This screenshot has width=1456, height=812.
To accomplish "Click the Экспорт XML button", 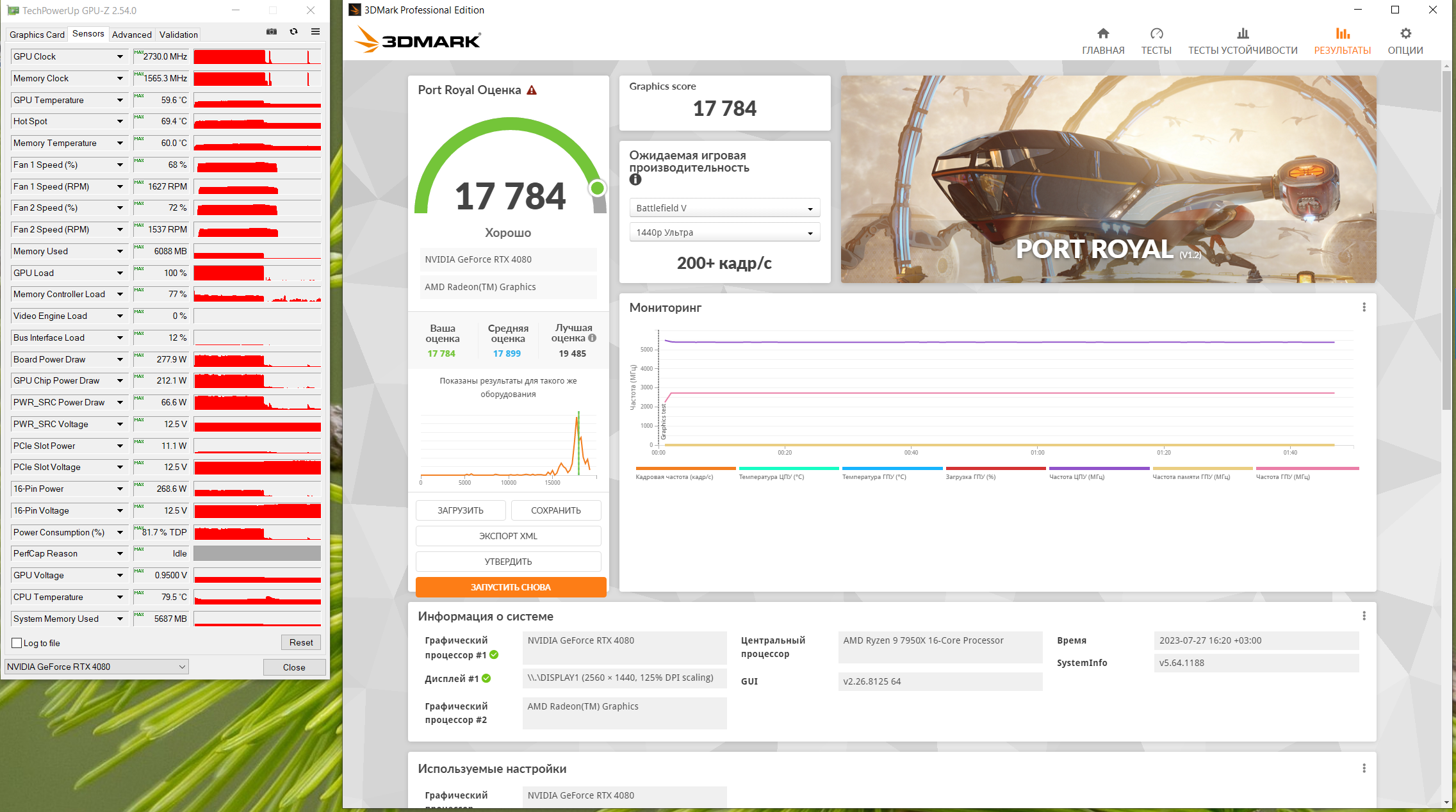I will [x=508, y=536].
